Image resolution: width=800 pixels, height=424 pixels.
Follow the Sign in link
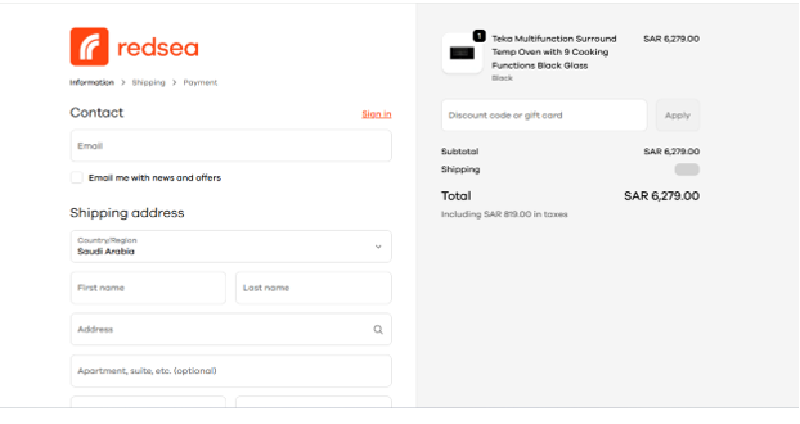(x=376, y=114)
